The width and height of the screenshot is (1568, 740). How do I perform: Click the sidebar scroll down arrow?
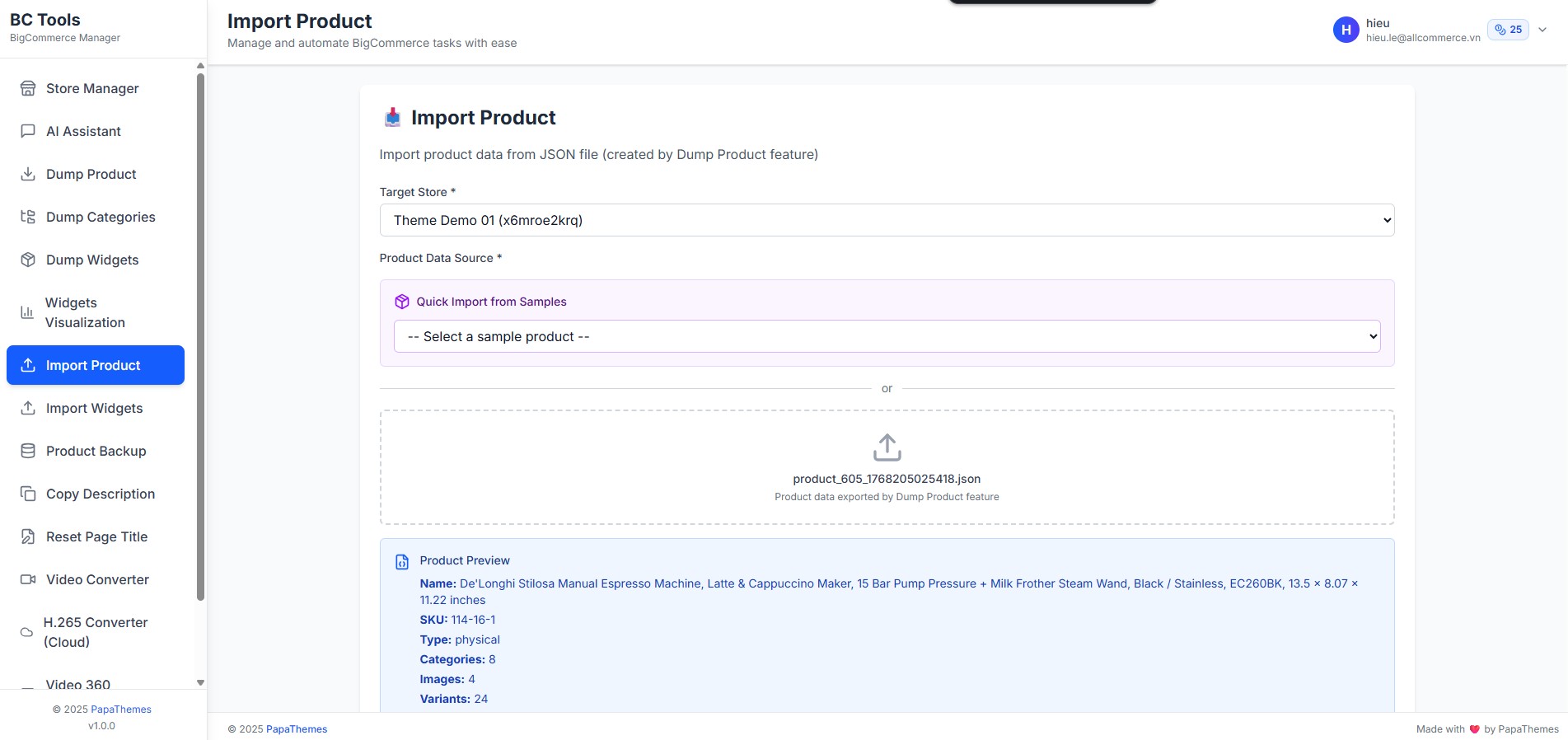pyautogui.click(x=200, y=682)
